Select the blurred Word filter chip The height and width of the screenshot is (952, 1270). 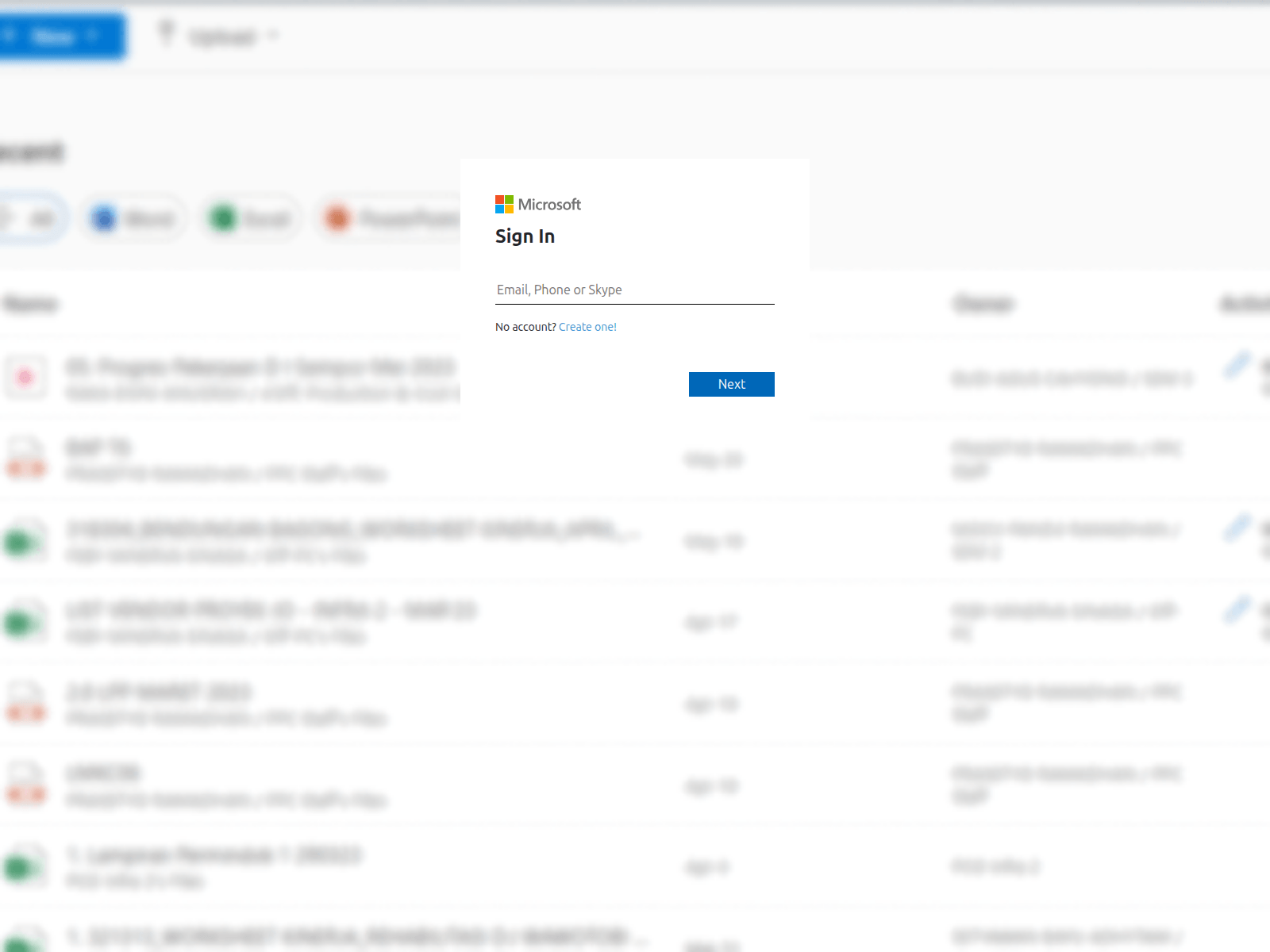134,218
